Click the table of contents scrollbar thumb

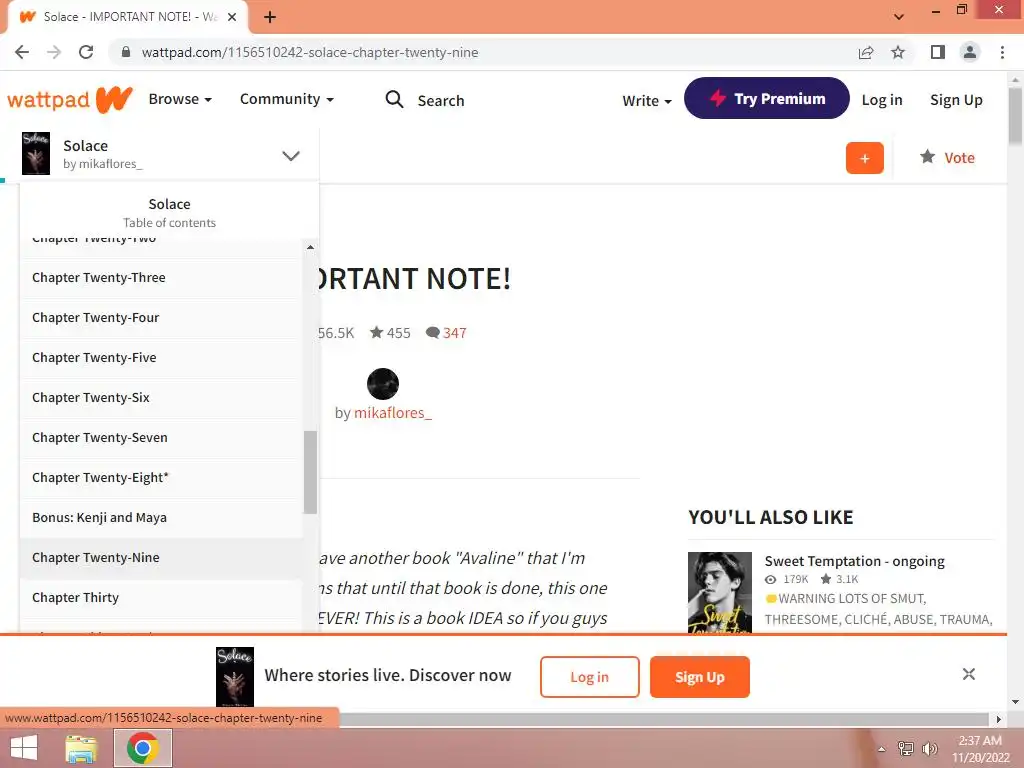click(310, 472)
